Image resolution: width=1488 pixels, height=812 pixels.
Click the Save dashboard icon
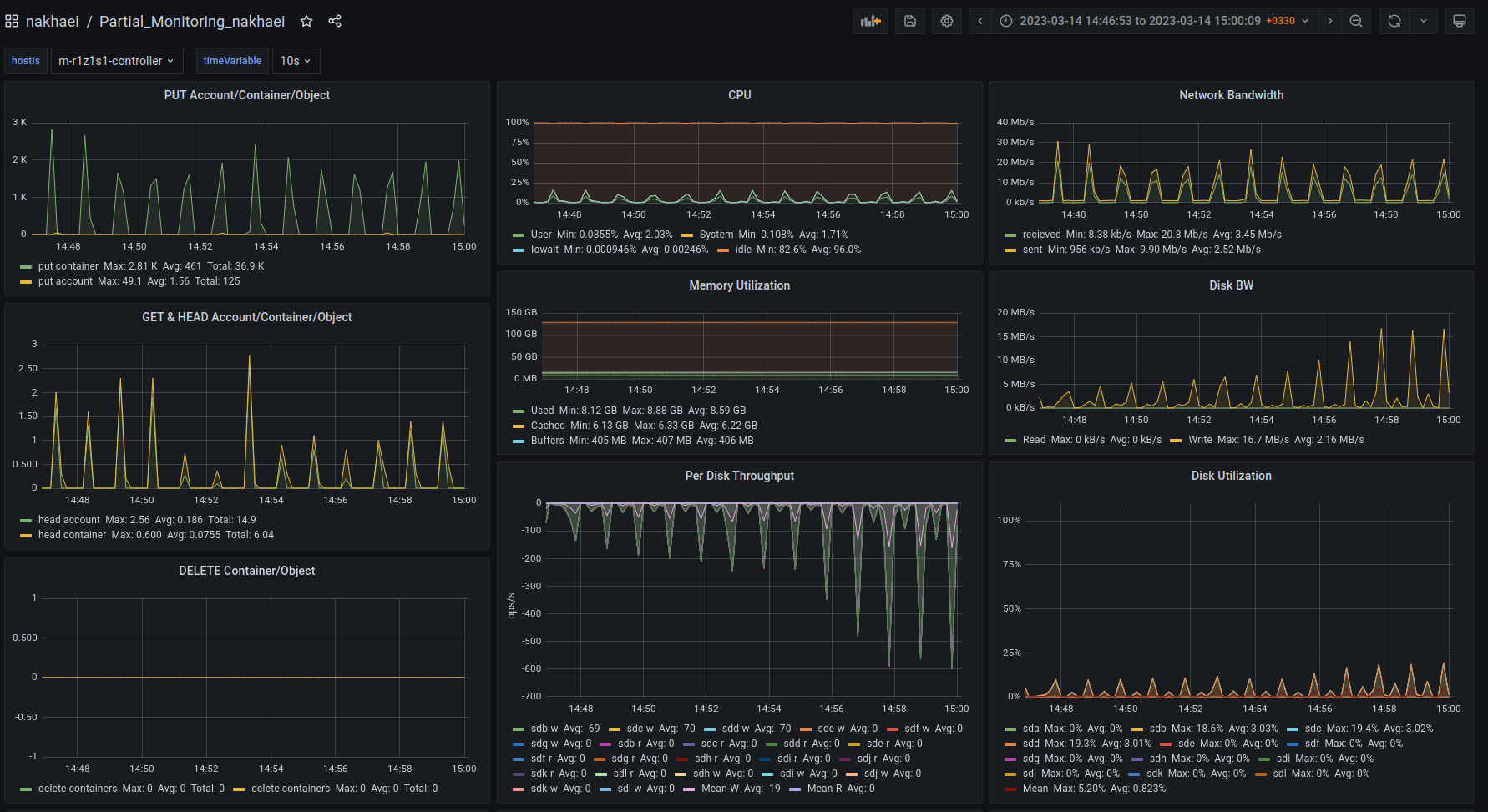tap(910, 21)
